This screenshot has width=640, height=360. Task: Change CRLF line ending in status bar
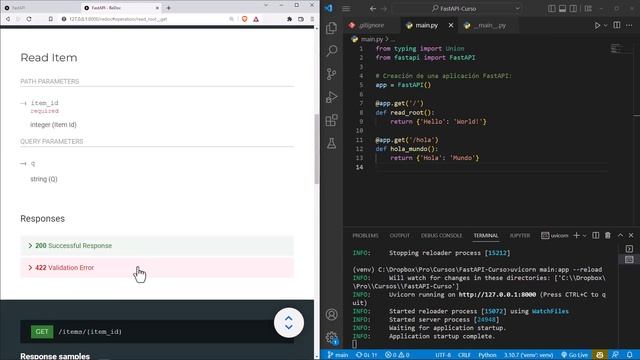click(x=464, y=355)
